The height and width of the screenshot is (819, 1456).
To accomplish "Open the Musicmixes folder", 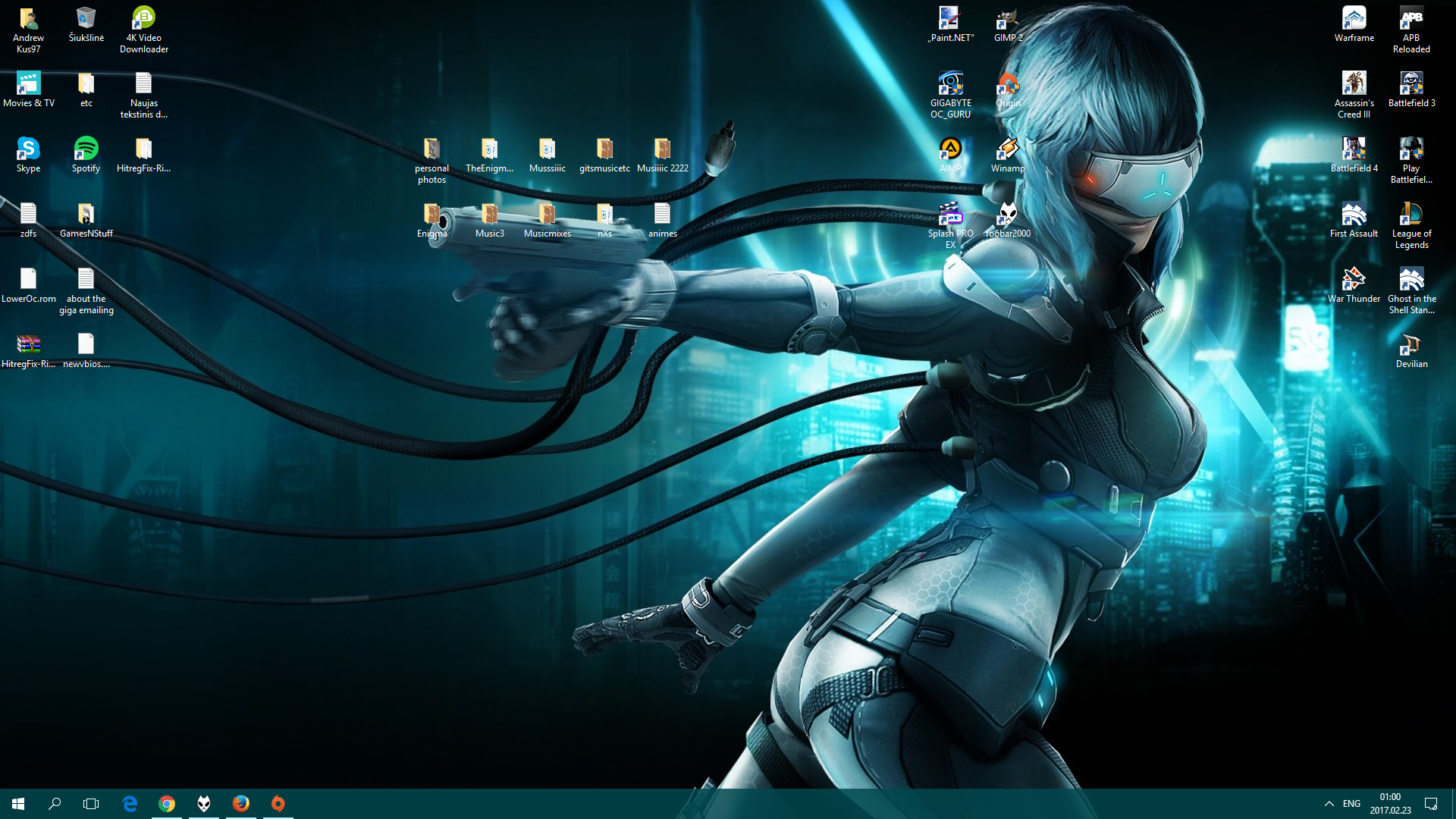I will click(547, 221).
